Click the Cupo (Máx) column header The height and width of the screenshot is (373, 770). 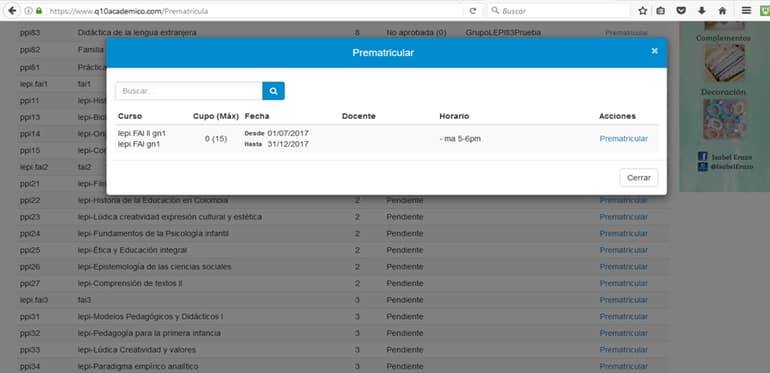coord(216,116)
